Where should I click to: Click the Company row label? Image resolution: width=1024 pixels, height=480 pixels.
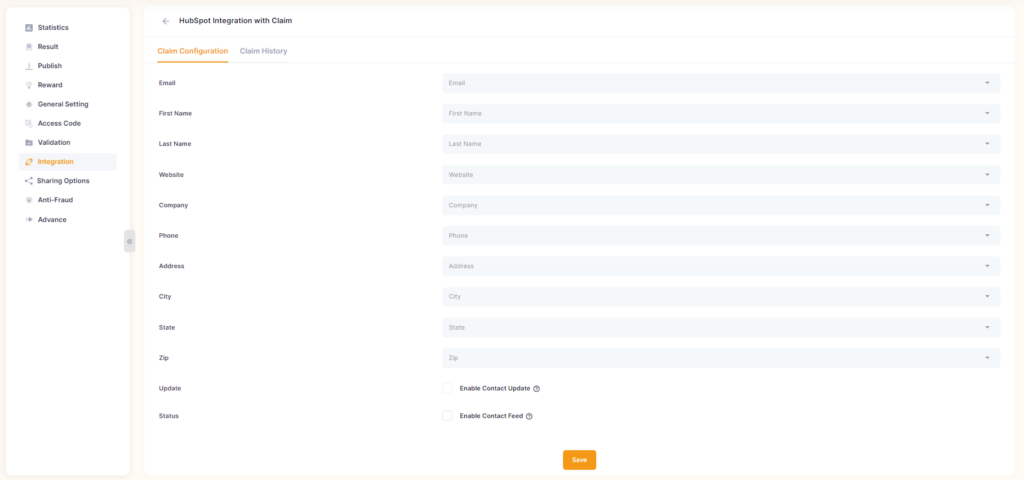click(173, 205)
